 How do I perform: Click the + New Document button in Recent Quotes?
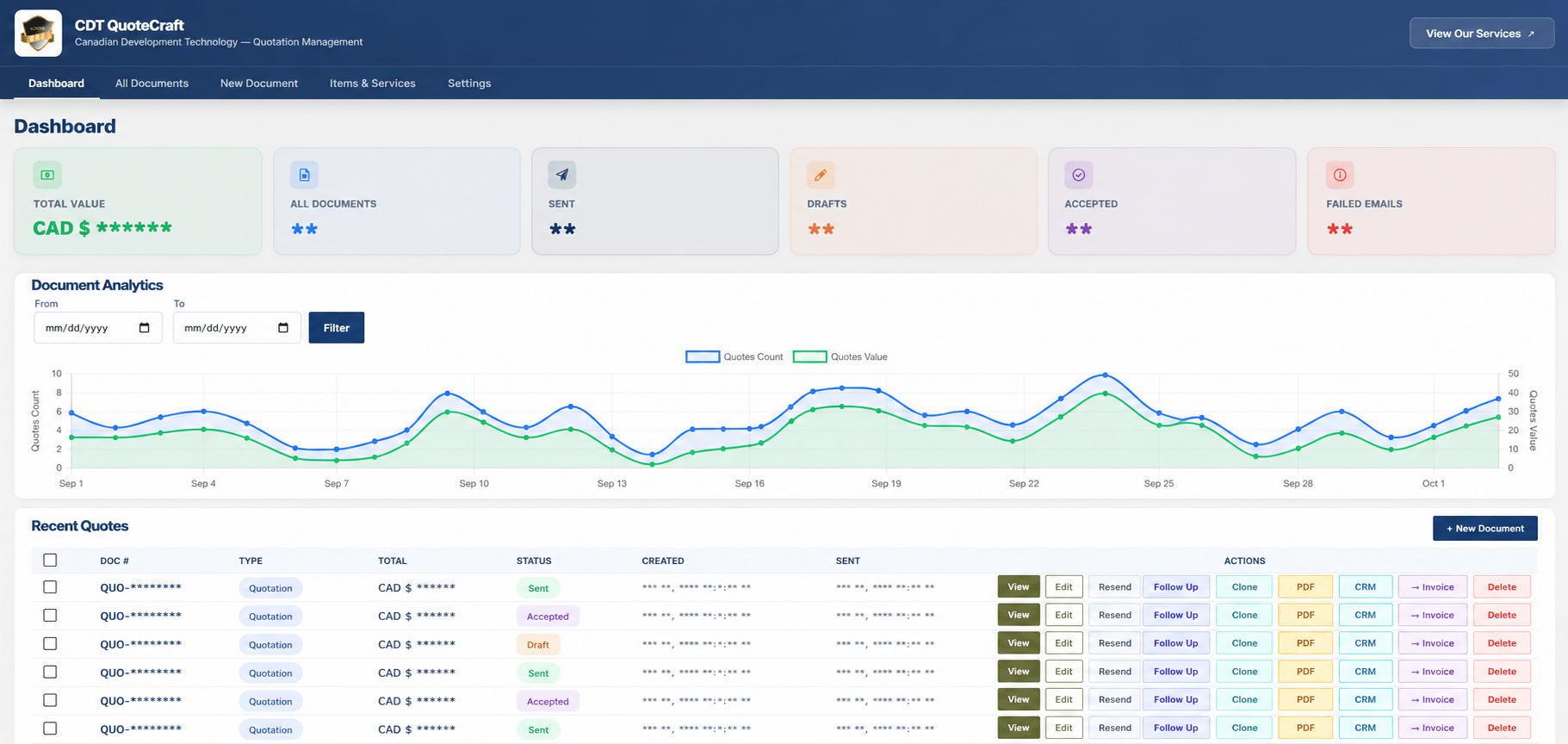1484,528
